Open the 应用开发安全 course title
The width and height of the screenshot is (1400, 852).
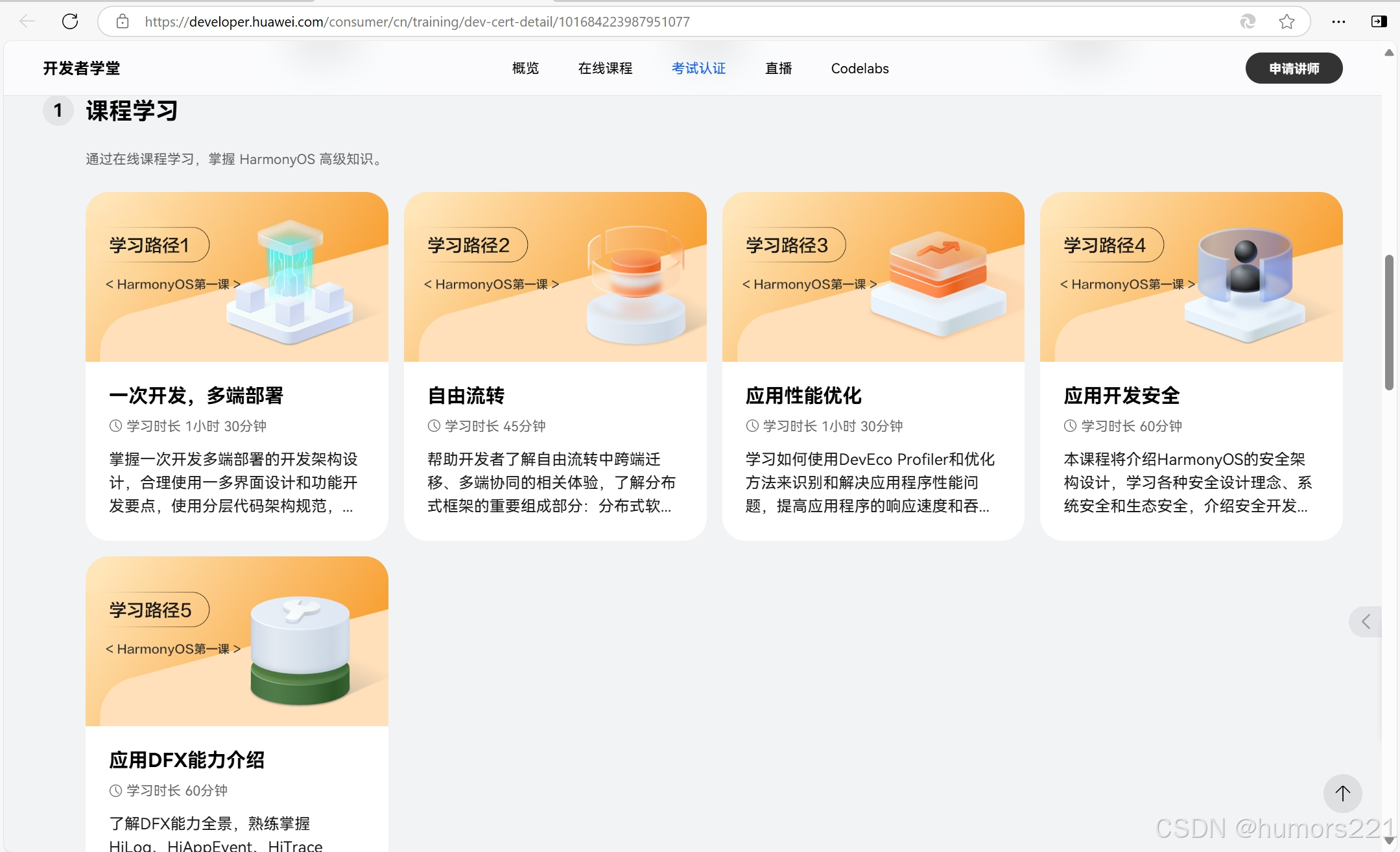click(1121, 395)
